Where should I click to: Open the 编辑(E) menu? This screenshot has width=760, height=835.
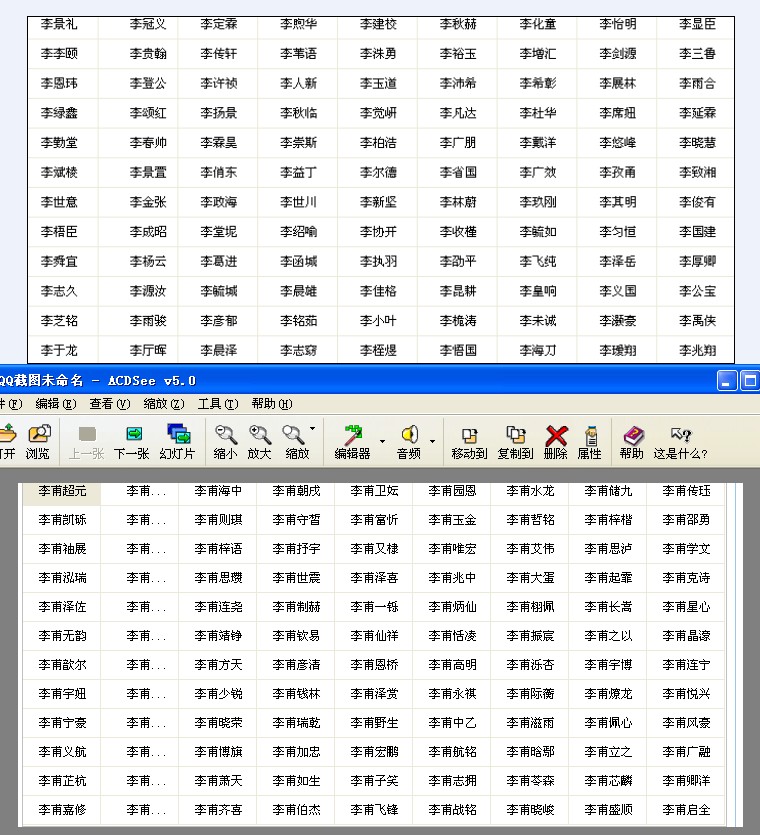(x=56, y=404)
